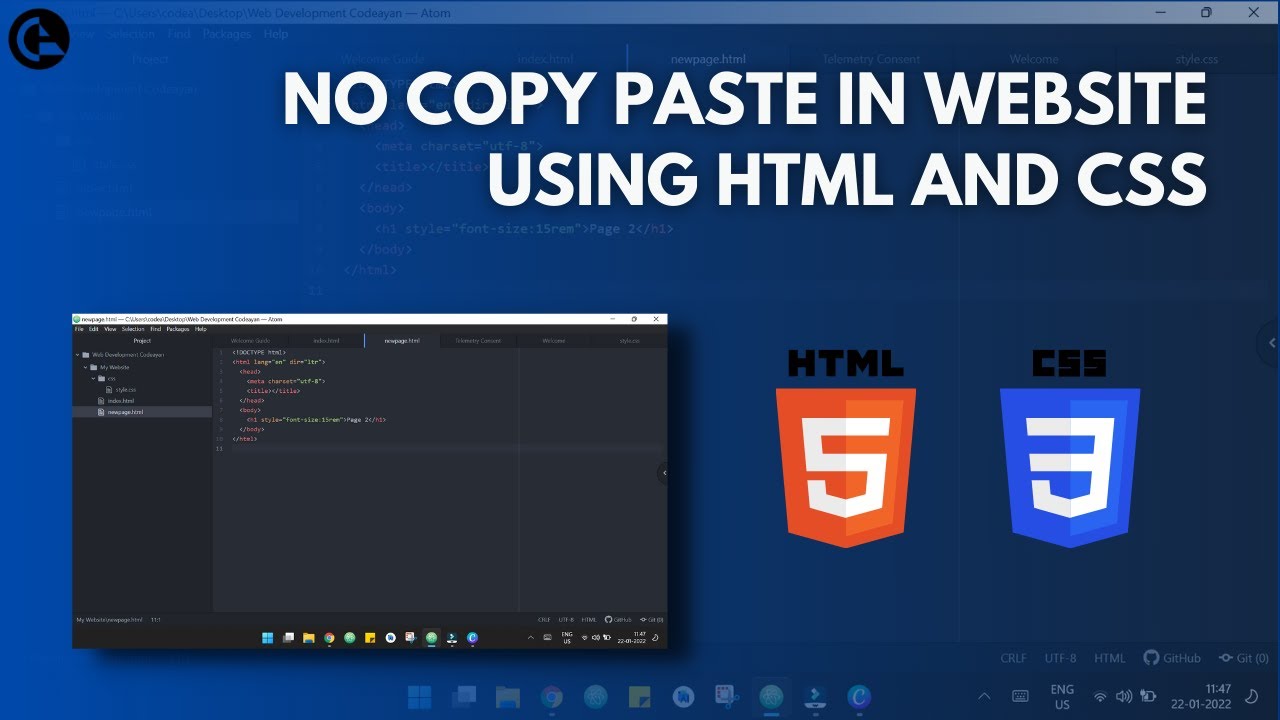The image size is (1280, 720).
Task: Open GitHub panel from inset status bar
Action: click(x=618, y=620)
